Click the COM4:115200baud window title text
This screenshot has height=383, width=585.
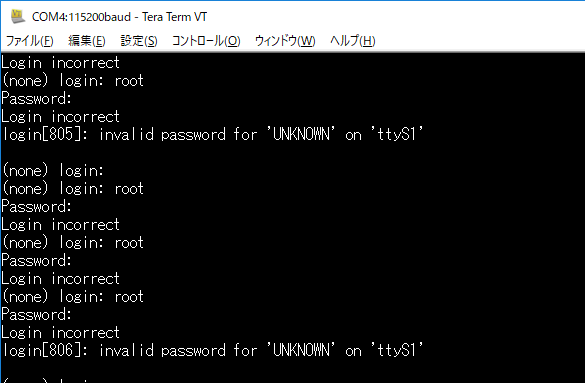tap(119, 17)
